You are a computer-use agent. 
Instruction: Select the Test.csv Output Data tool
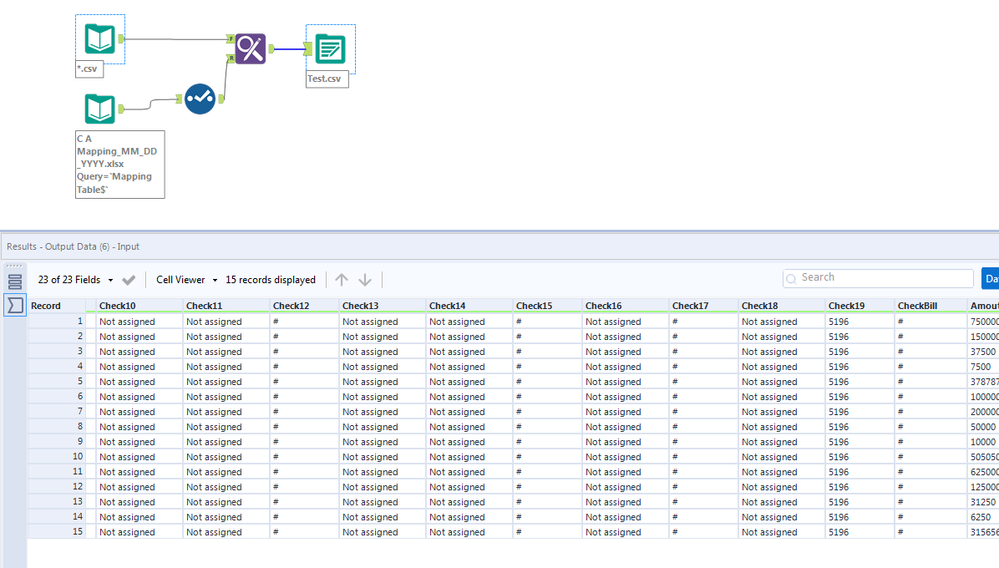[330, 49]
